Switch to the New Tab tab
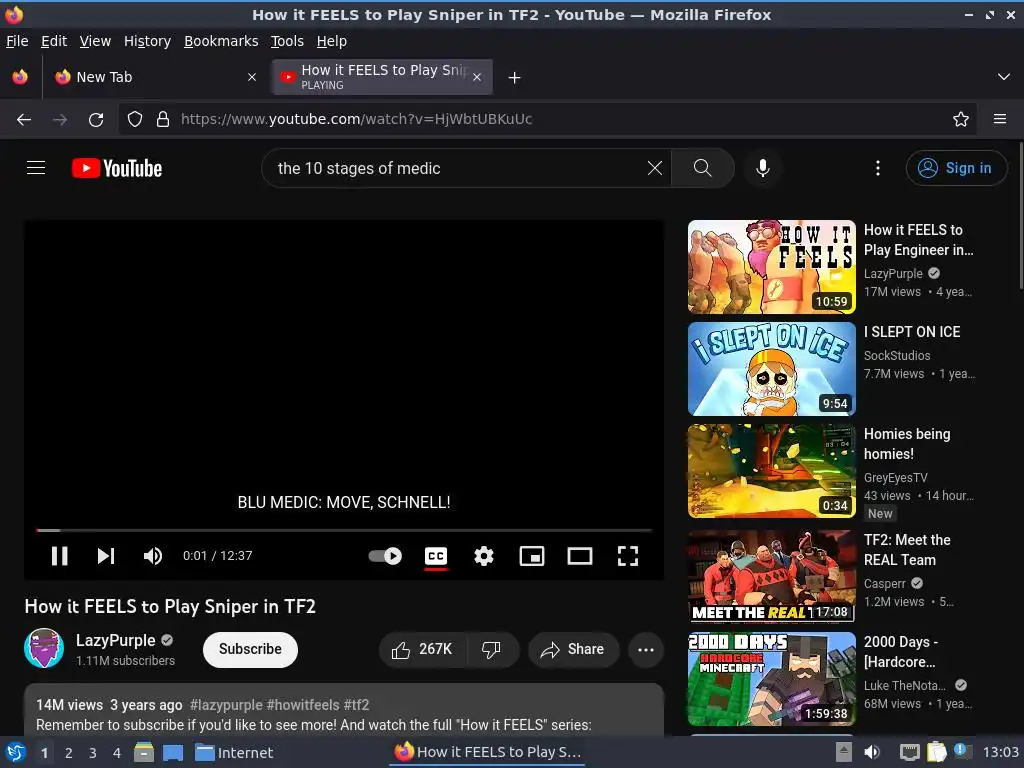The width and height of the screenshot is (1024, 768). 155,77
